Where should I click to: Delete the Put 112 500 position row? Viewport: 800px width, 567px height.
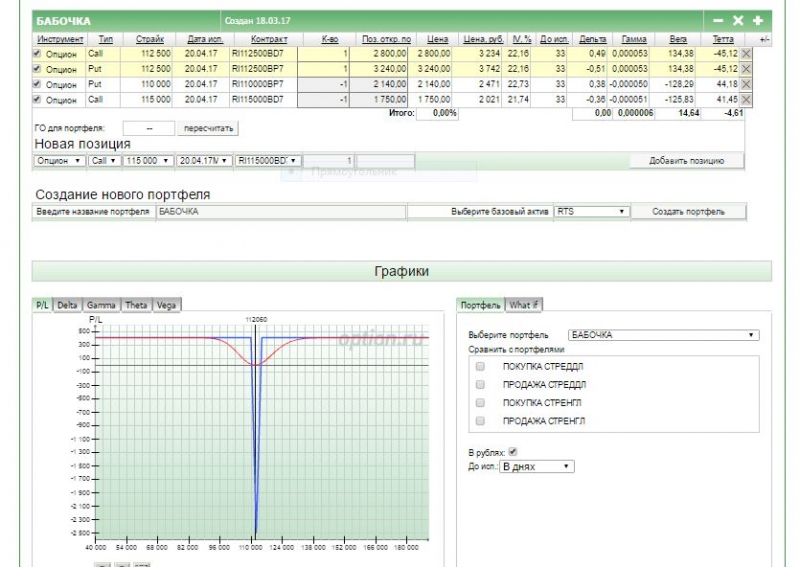746,69
